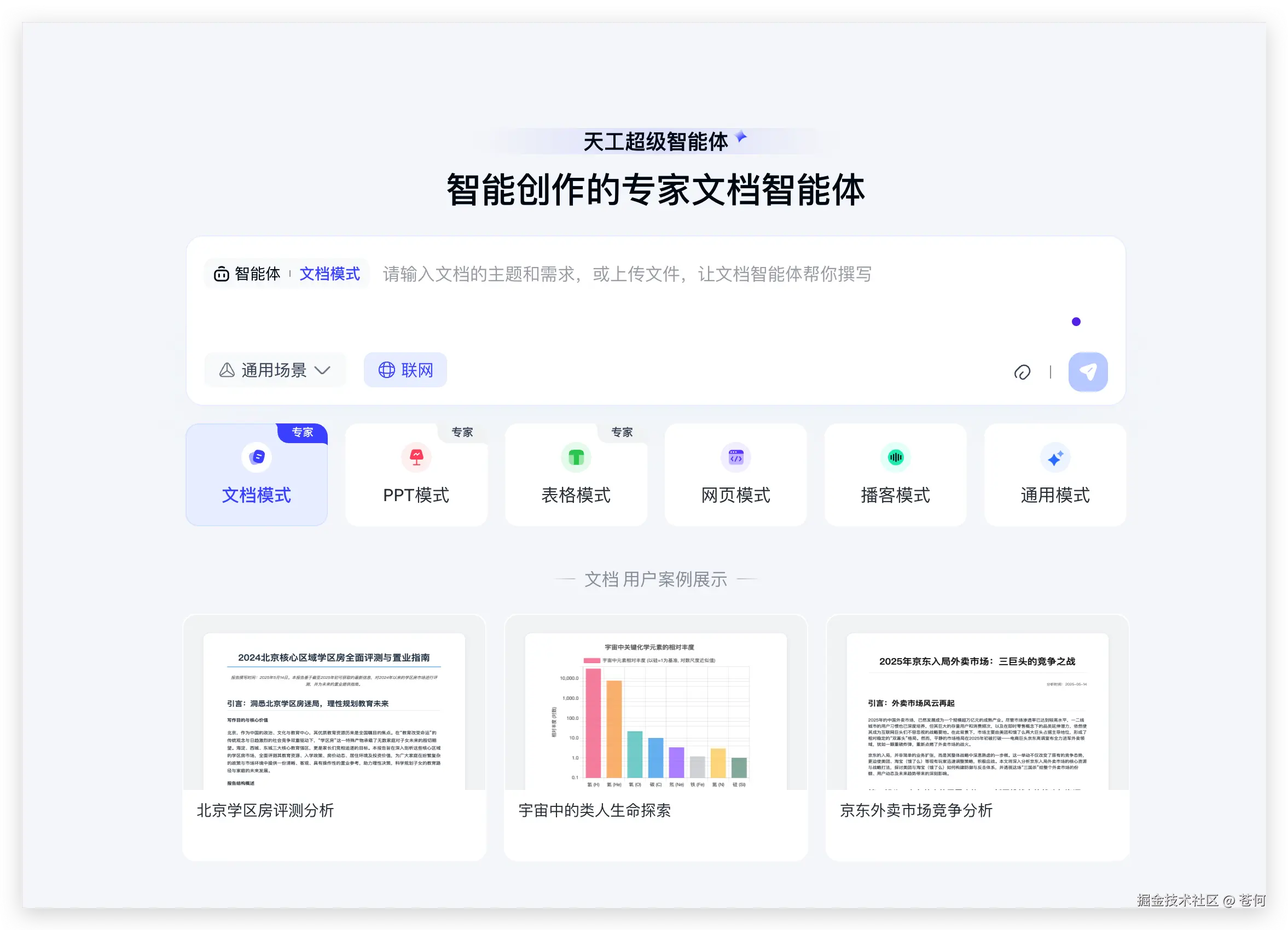
Task: Open 北京学区房评测分析 case thumbnail
Action: point(334,711)
